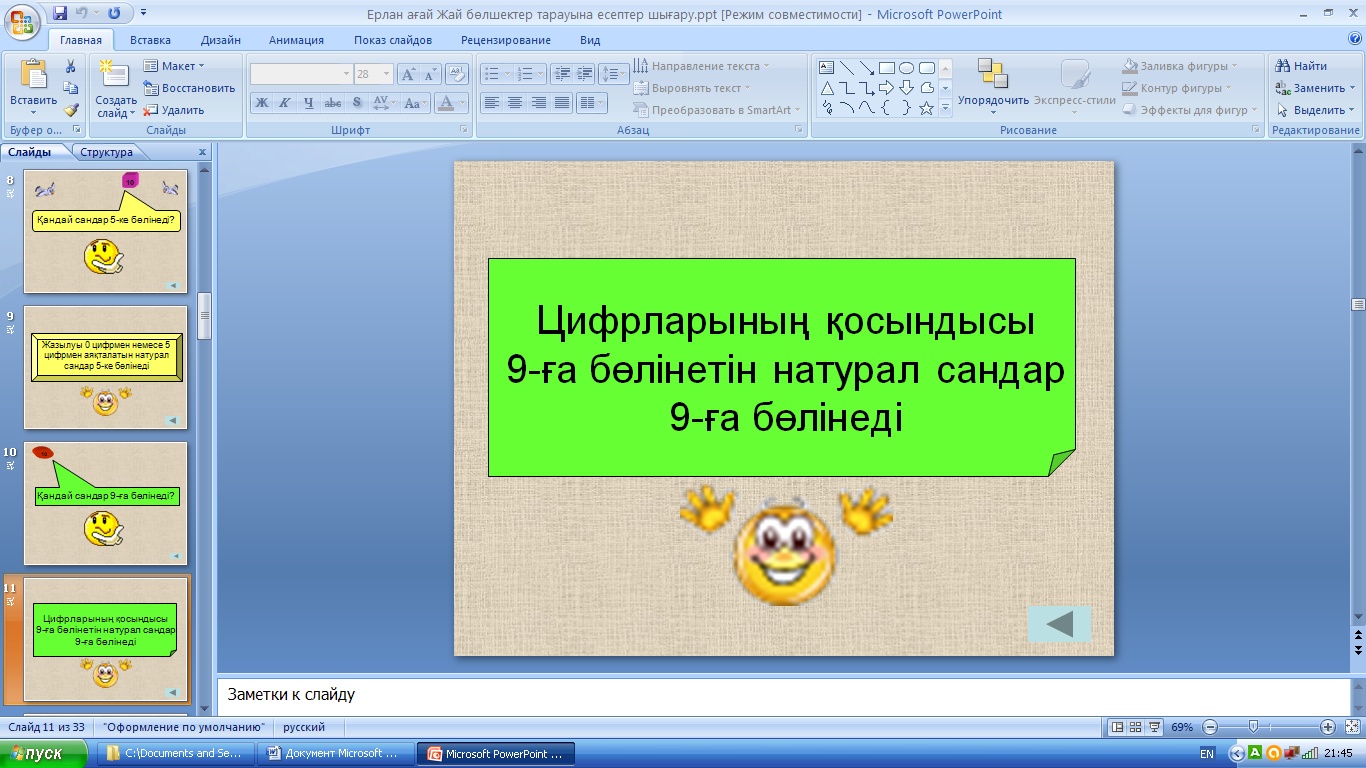
Task: Select the oval shape
Action: point(907,68)
